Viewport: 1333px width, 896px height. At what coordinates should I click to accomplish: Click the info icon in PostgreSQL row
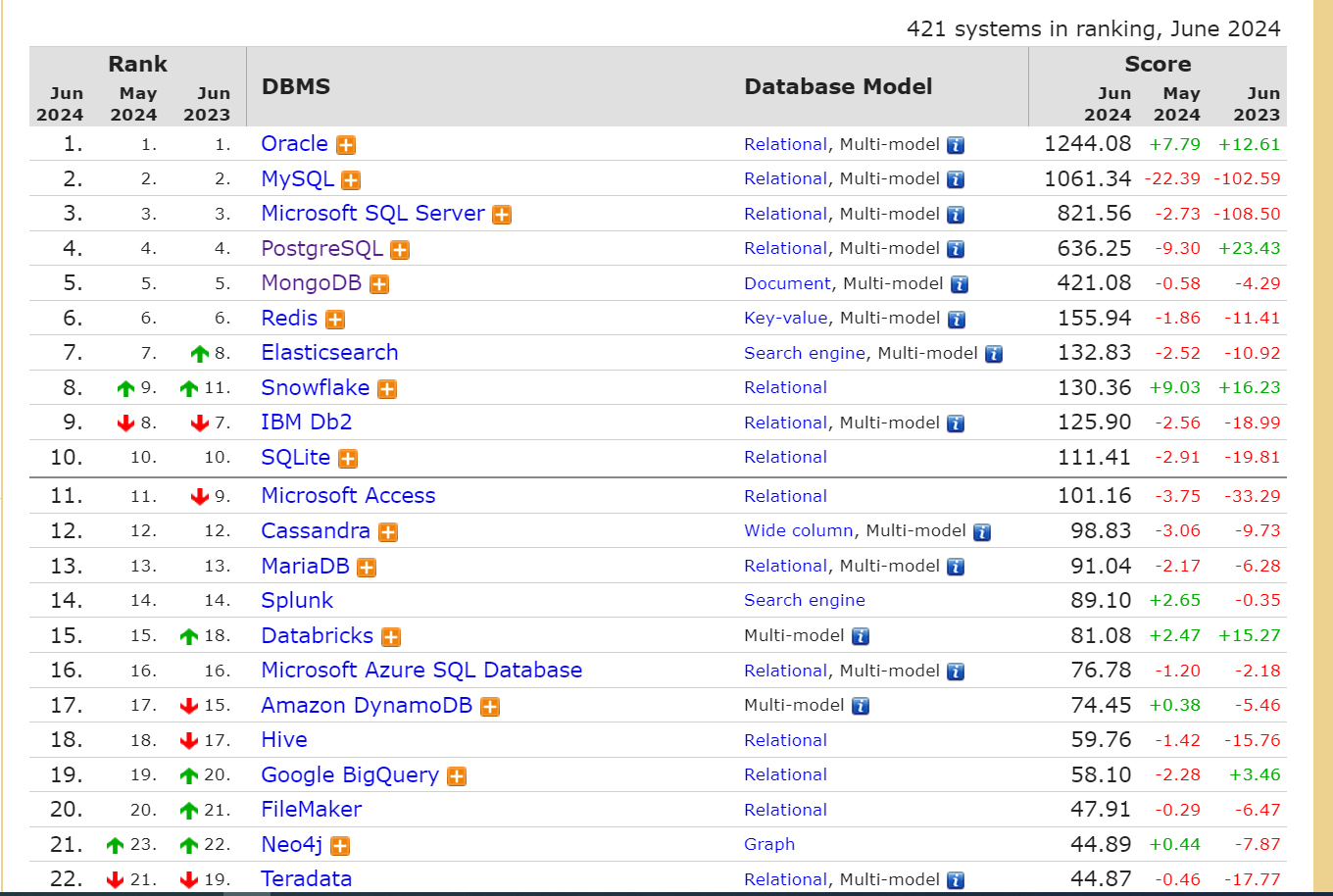point(956,249)
